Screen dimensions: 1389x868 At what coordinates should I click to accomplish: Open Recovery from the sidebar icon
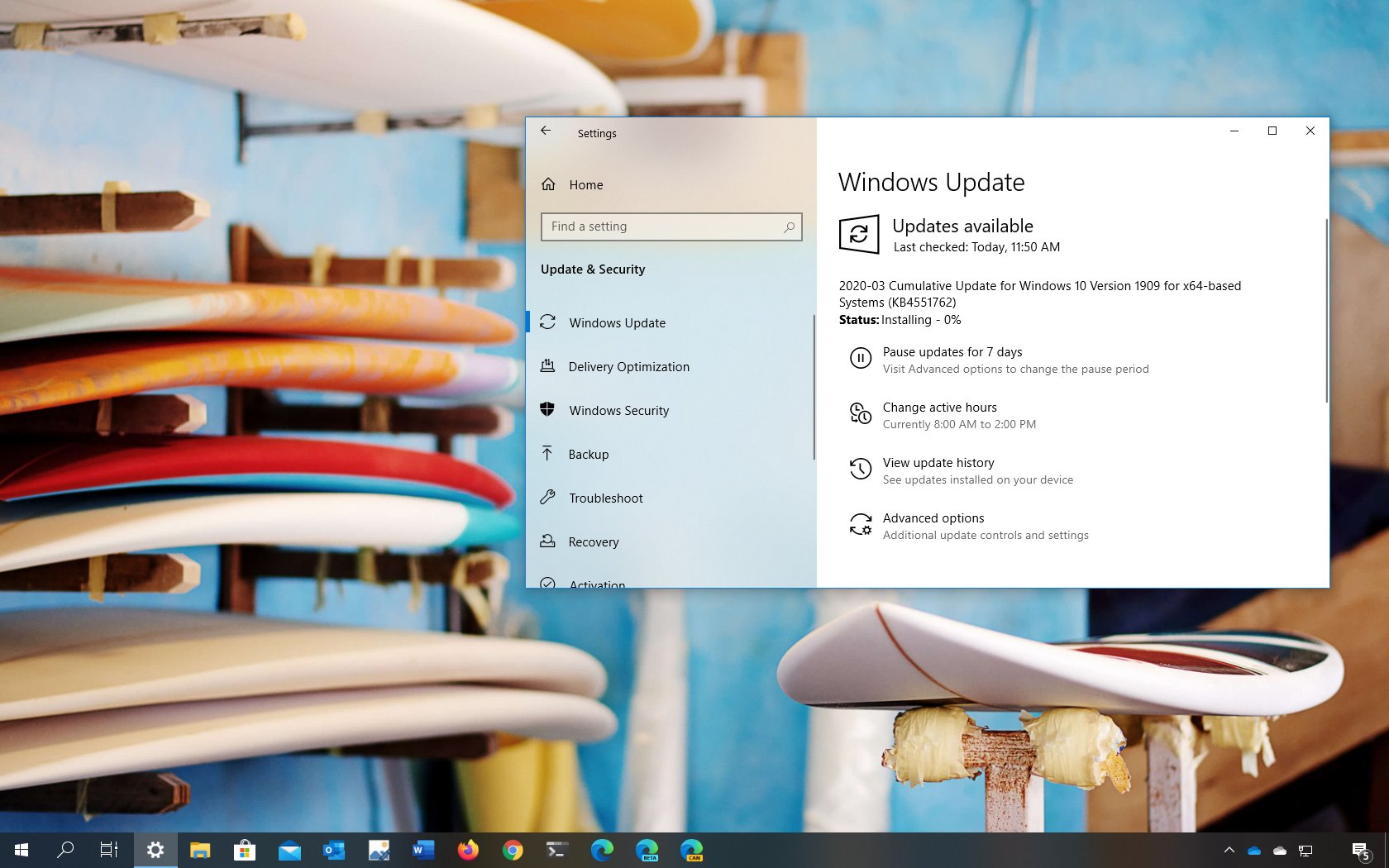click(548, 541)
